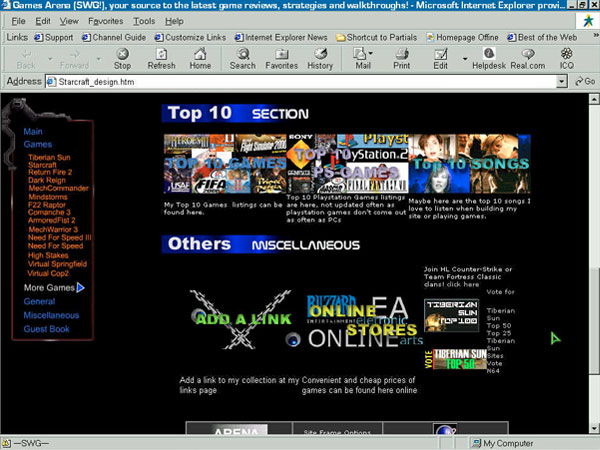The width and height of the screenshot is (600, 450).
Task: Open the Mail button dropdown arrow
Action: (x=370, y=54)
